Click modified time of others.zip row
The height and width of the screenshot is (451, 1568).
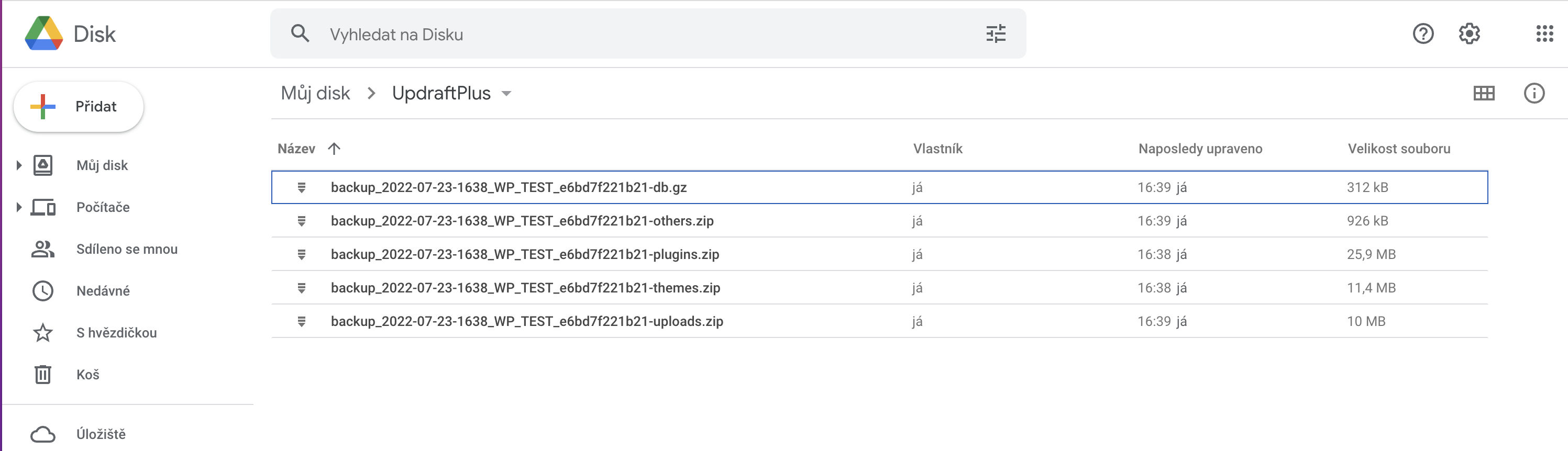click(x=1154, y=221)
